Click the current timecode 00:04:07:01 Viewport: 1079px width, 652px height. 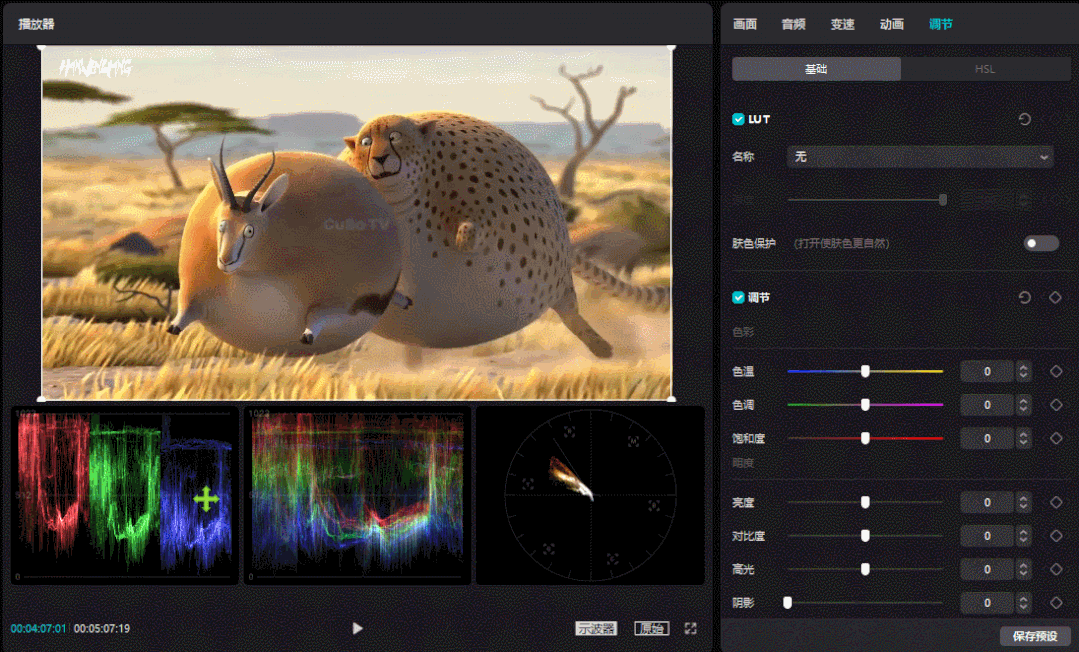click(x=39, y=629)
